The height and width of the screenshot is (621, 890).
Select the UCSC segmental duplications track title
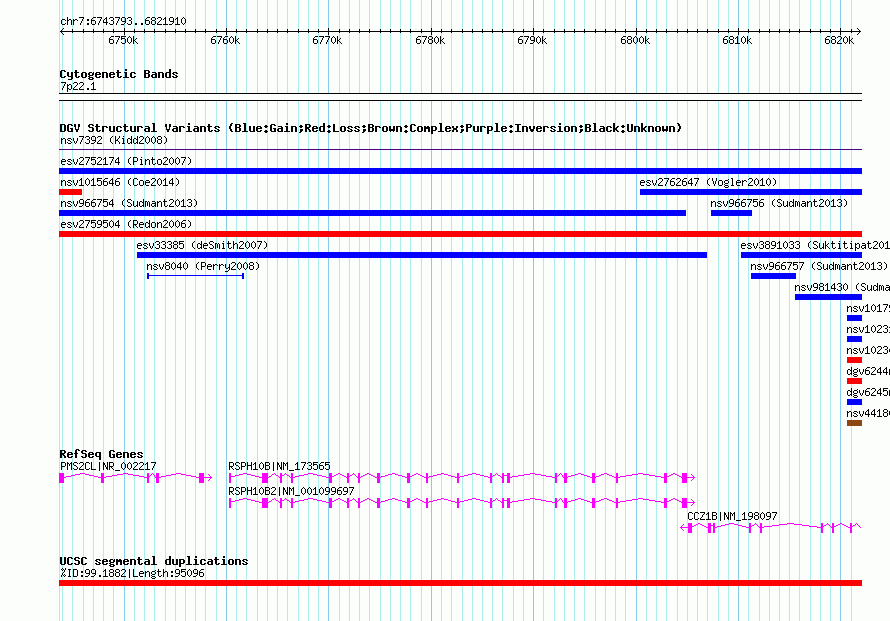coord(154,561)
